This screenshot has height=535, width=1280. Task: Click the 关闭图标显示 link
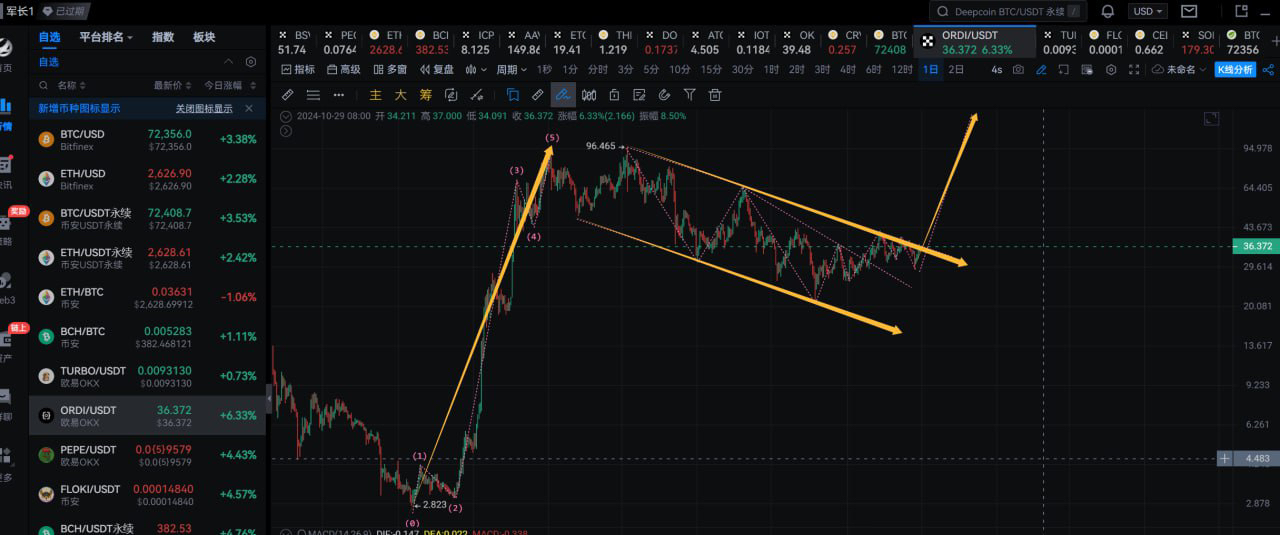coord(204,108)
